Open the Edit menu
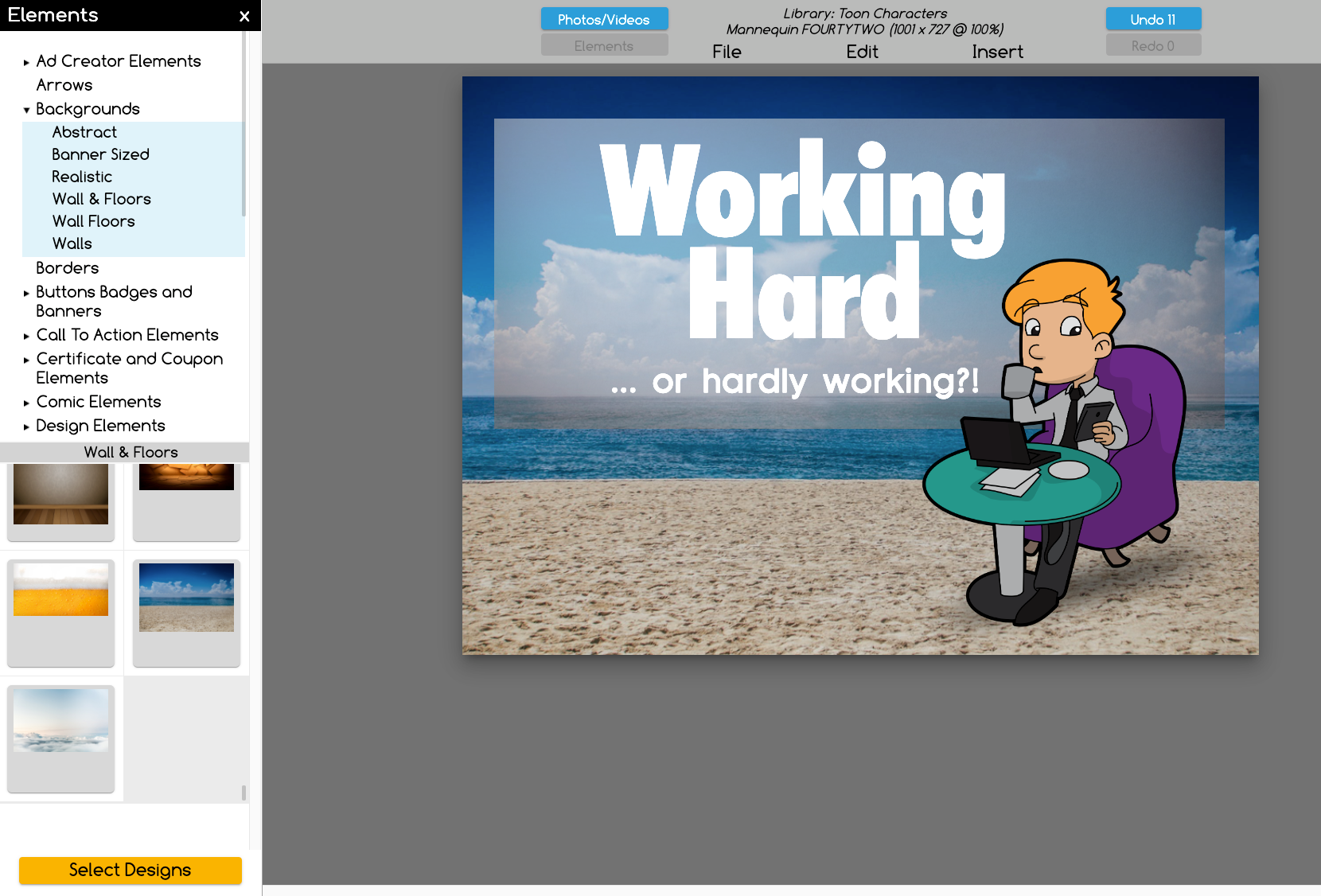This screenshot has height=896, width=1321. (x=862, y=52)
